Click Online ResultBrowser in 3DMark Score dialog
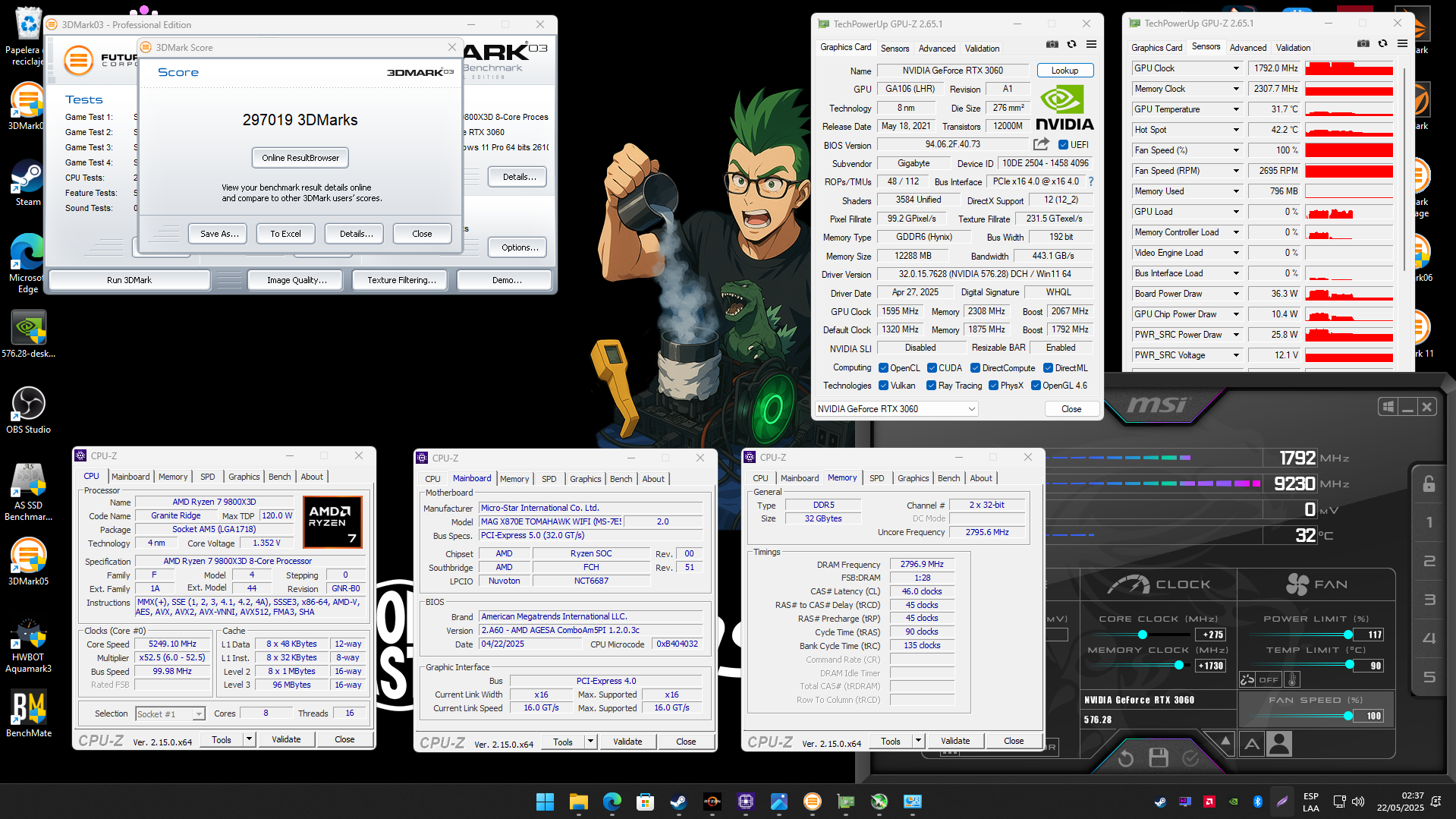This screenshot has height=819, width=1456. click(300, 158)
